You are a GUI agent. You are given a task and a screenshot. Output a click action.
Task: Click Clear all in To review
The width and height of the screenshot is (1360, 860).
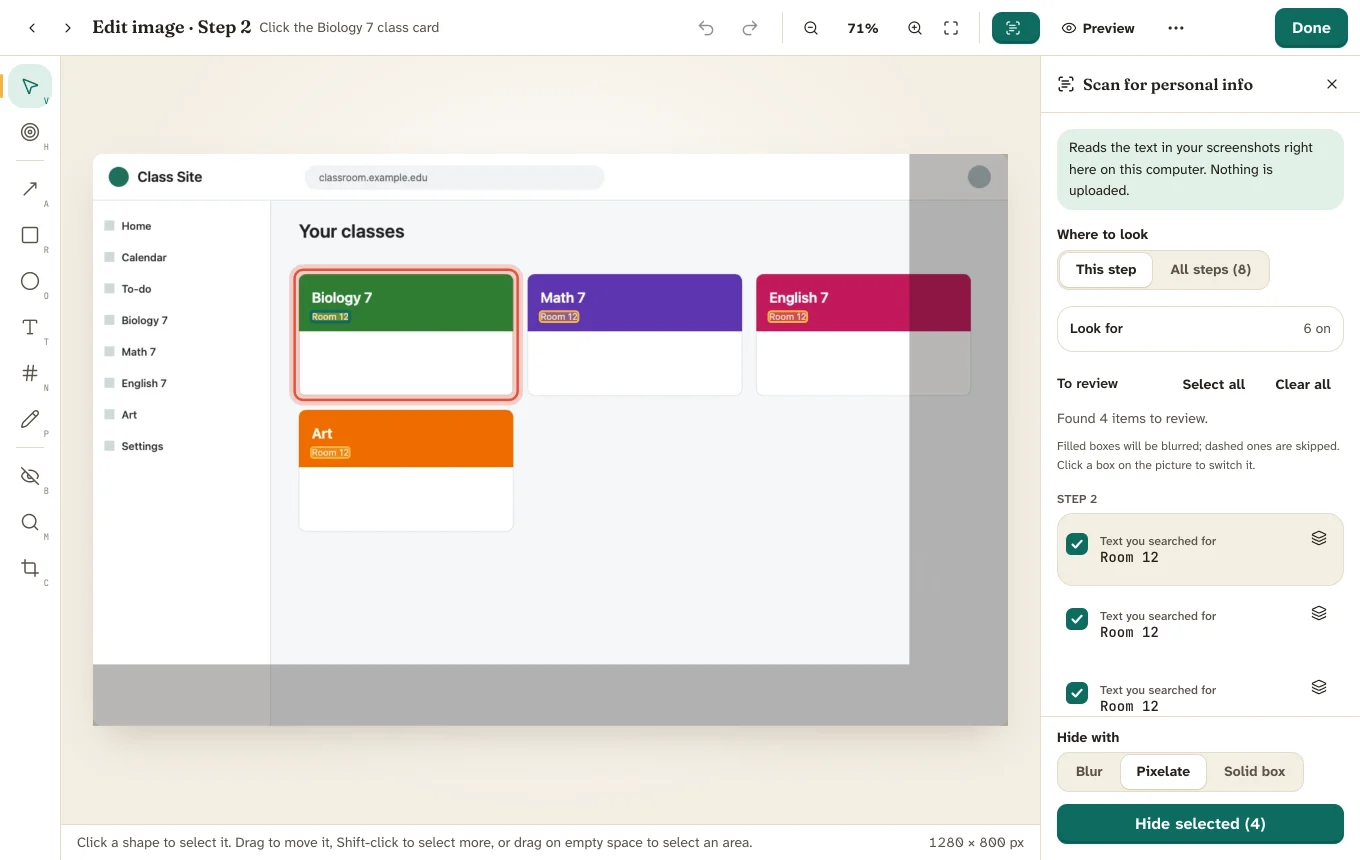pos(1303,384)
